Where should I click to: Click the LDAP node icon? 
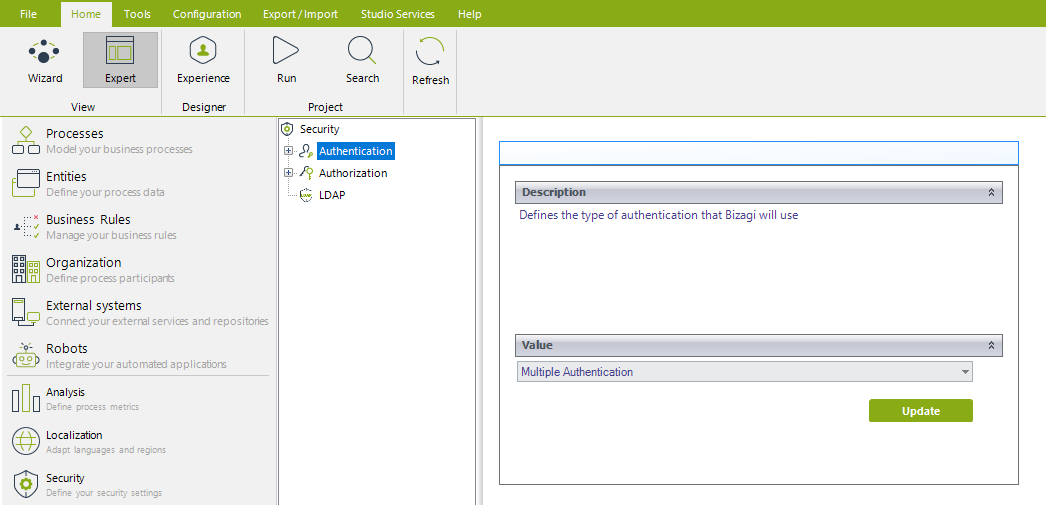pos(306,195)
